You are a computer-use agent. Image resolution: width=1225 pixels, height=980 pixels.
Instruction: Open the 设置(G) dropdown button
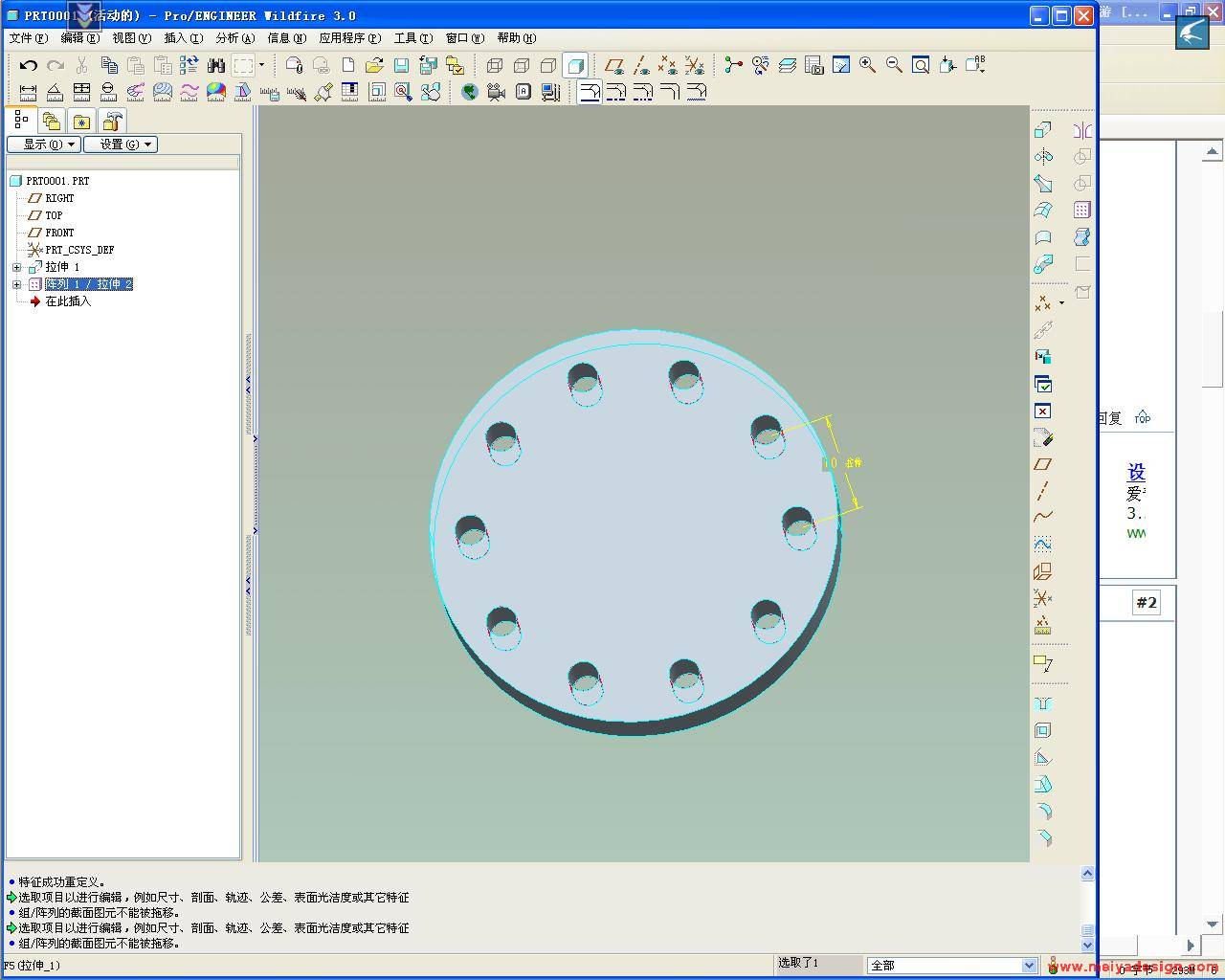(121, 145)
